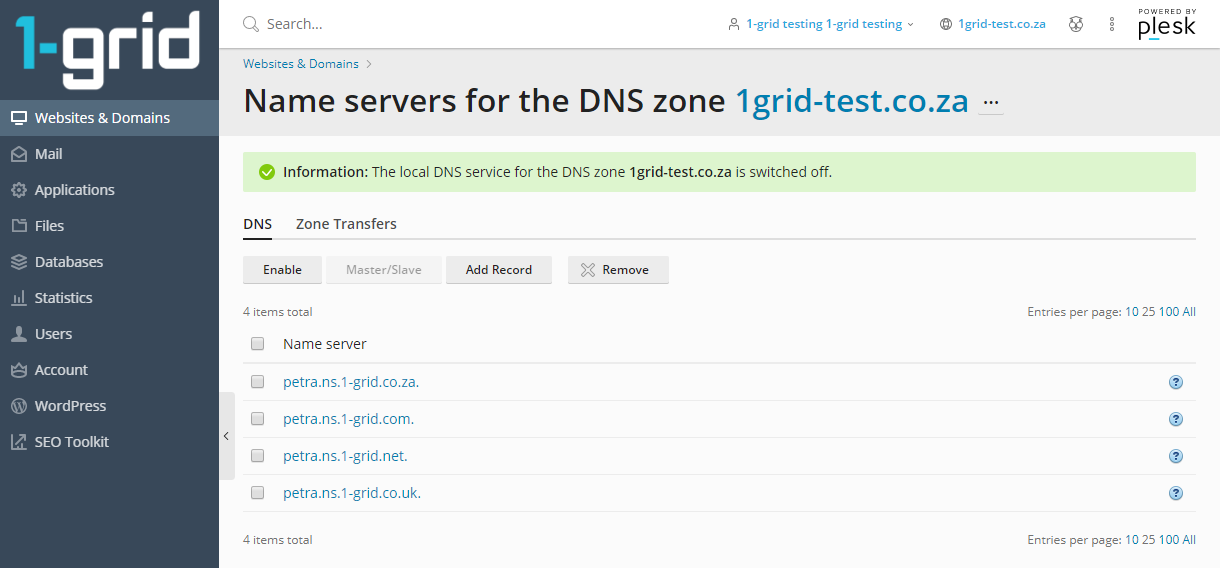
Task: Click the search magnifier icon
Action: click(251, 24)
